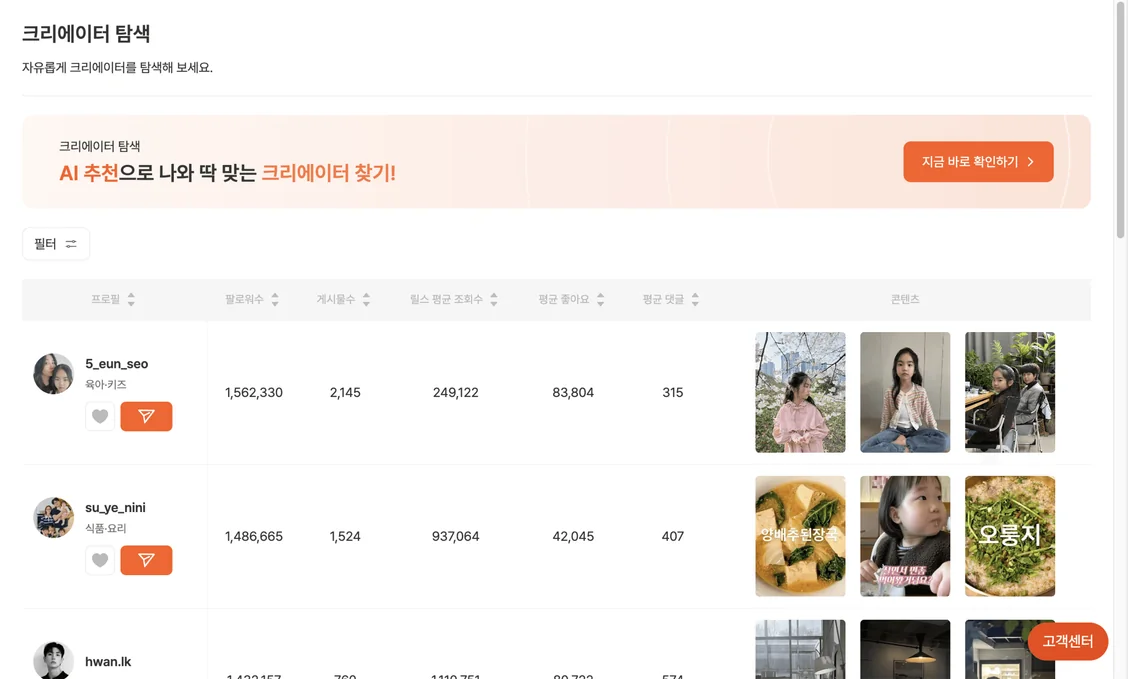Click post count 2,145
The image size is (1128, 679).
pos(345,393)
